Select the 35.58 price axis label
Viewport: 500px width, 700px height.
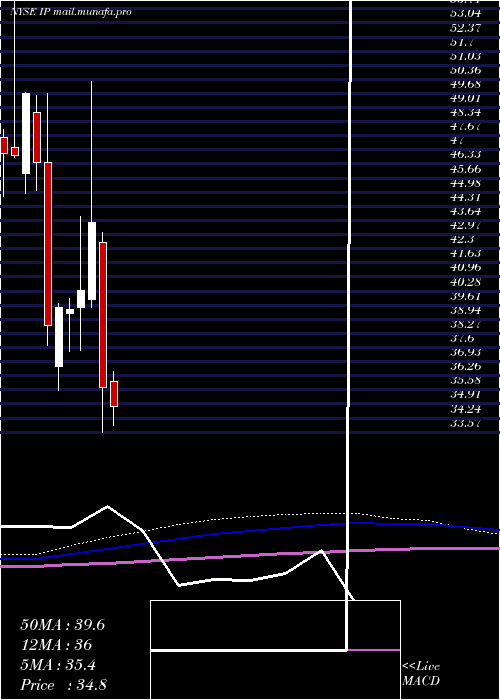(465, 380)
